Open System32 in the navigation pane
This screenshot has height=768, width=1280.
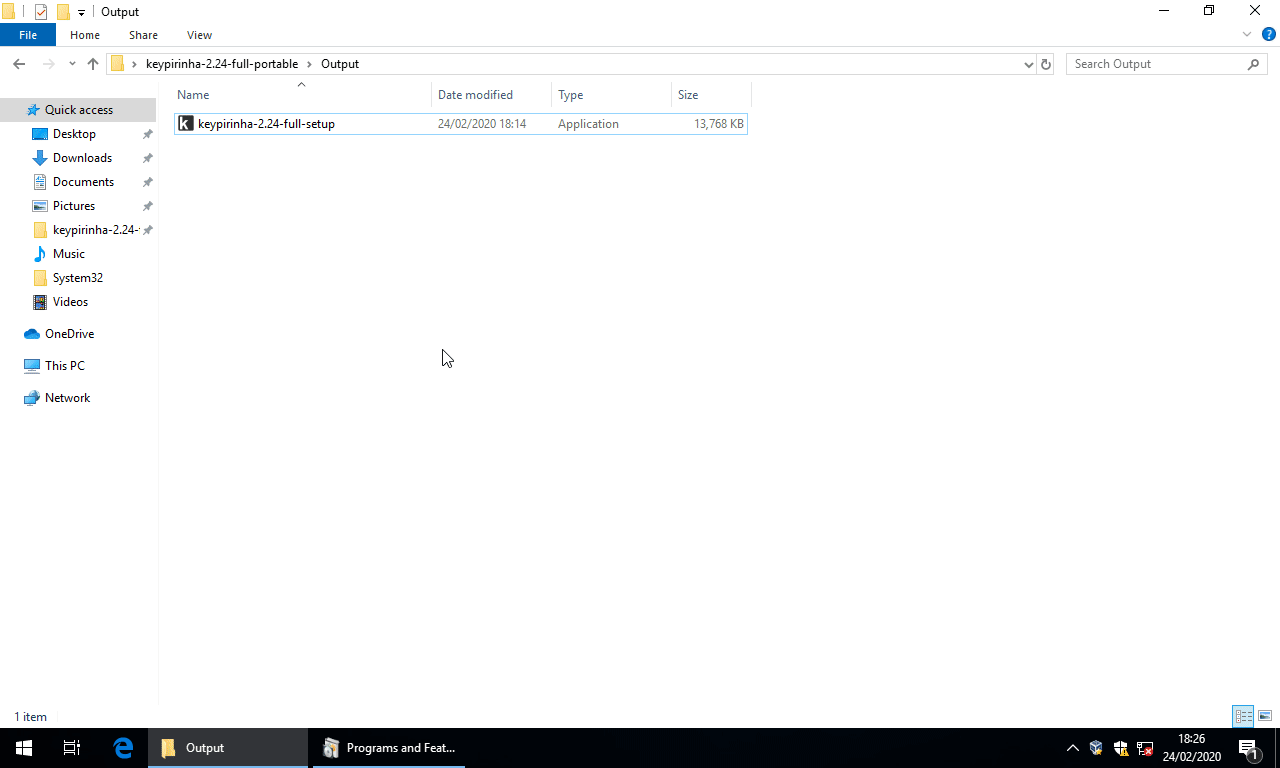78,278
